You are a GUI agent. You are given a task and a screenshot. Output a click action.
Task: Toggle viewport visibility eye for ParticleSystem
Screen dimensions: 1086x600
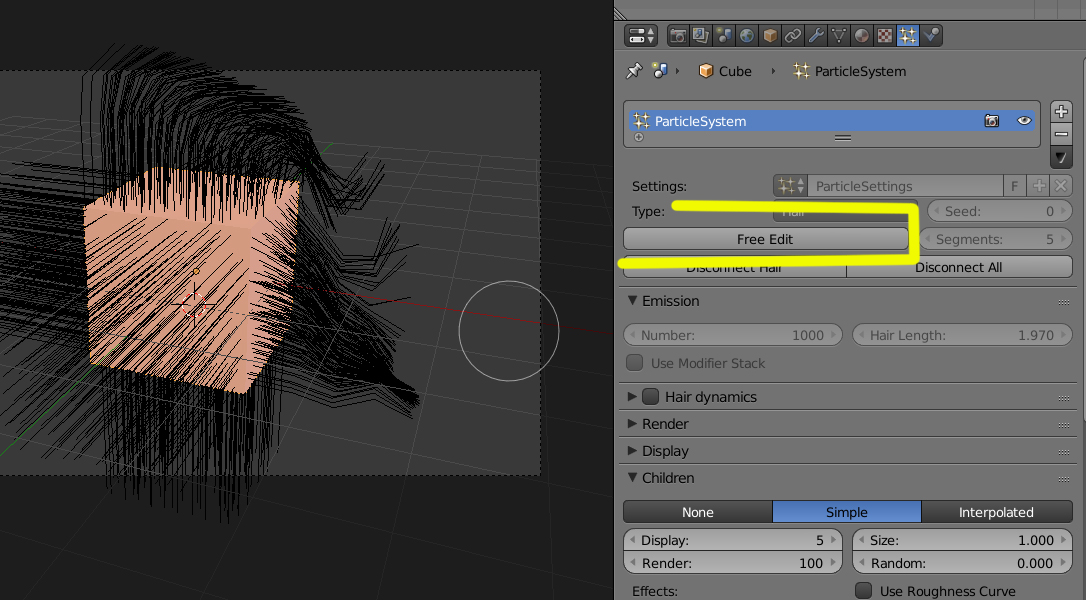pyautogui.click(x=1024, y=120)
